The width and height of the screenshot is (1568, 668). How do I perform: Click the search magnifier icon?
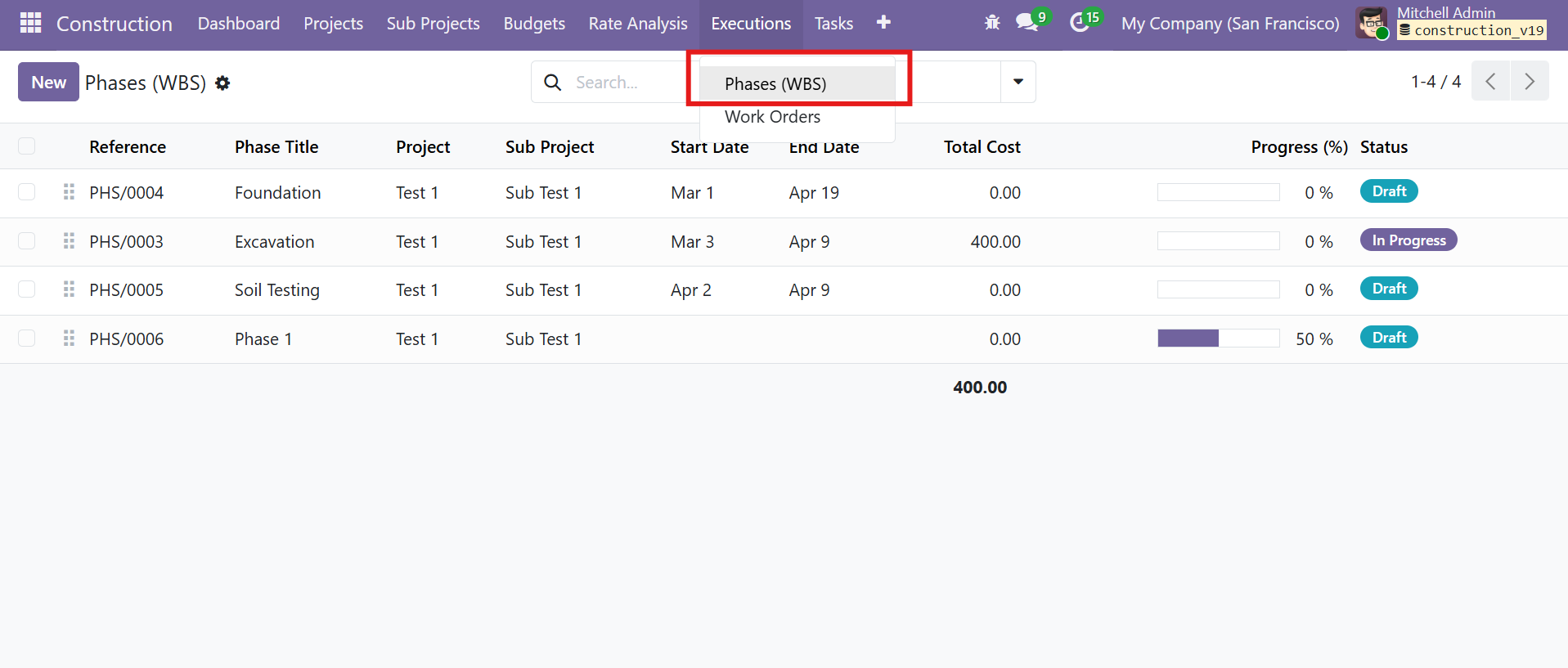pyautogui.click(x=553, y=83)
